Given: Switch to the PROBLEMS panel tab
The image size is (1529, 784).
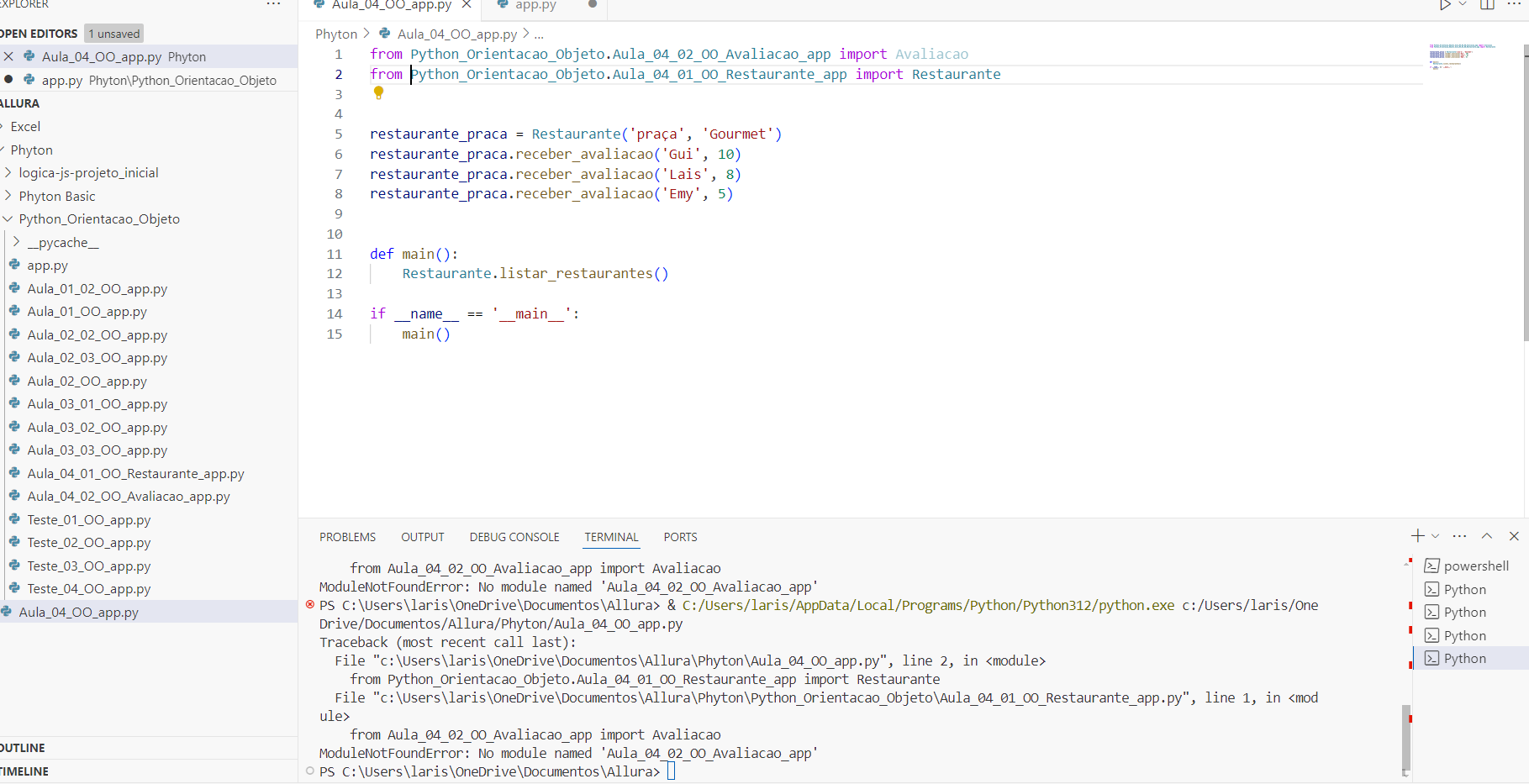Looking at the screenshot, I should pyautogui.click(x=347, y=537).
